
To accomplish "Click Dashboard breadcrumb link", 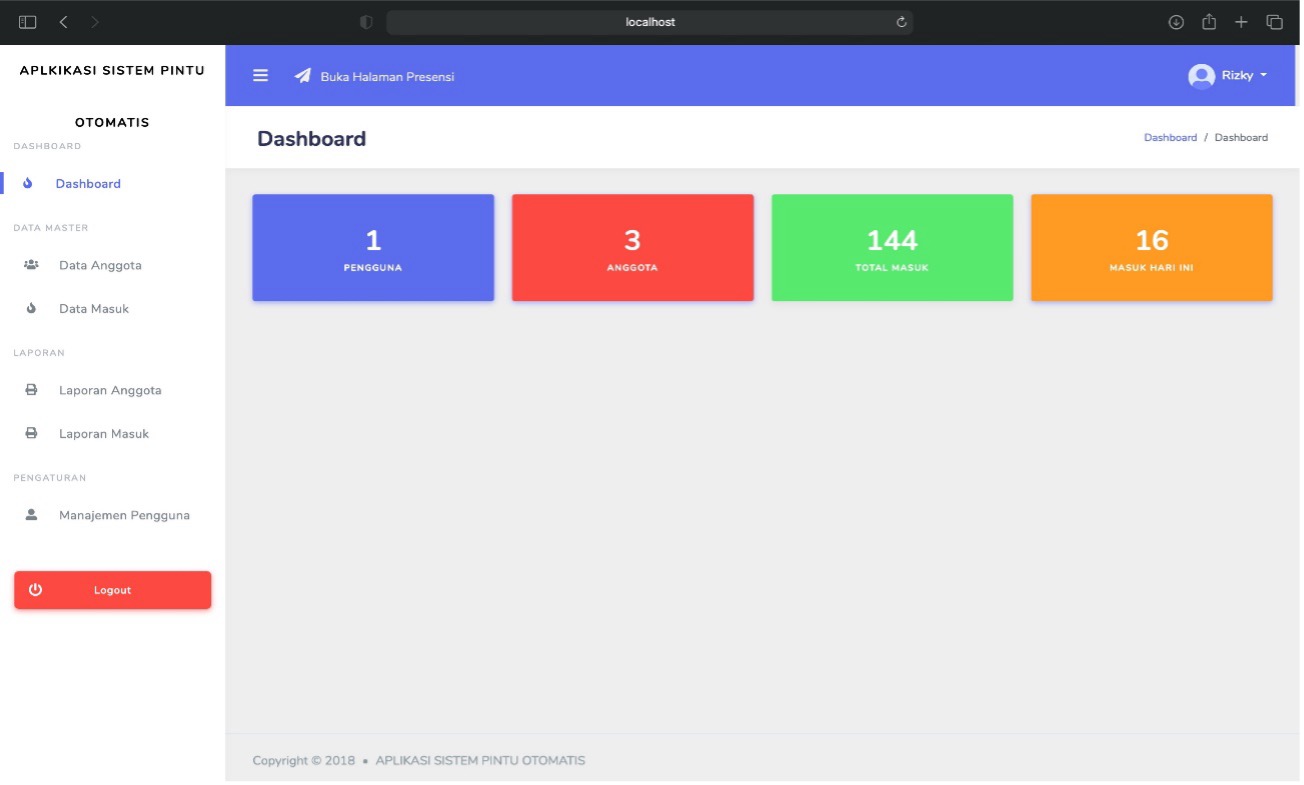I will pyautogui.click(x=1170, y=138).
